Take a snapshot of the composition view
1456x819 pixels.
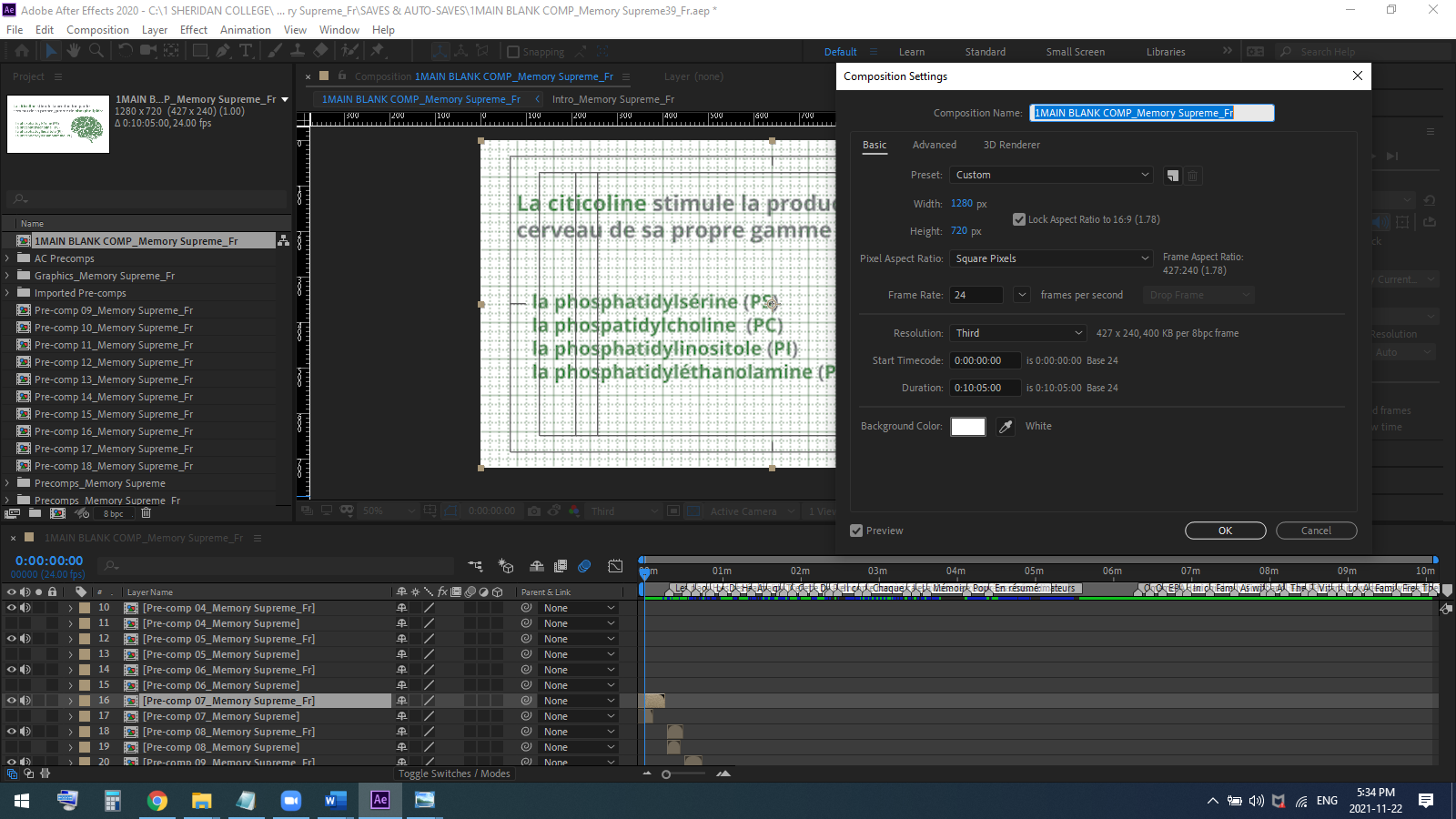[533, 511]
